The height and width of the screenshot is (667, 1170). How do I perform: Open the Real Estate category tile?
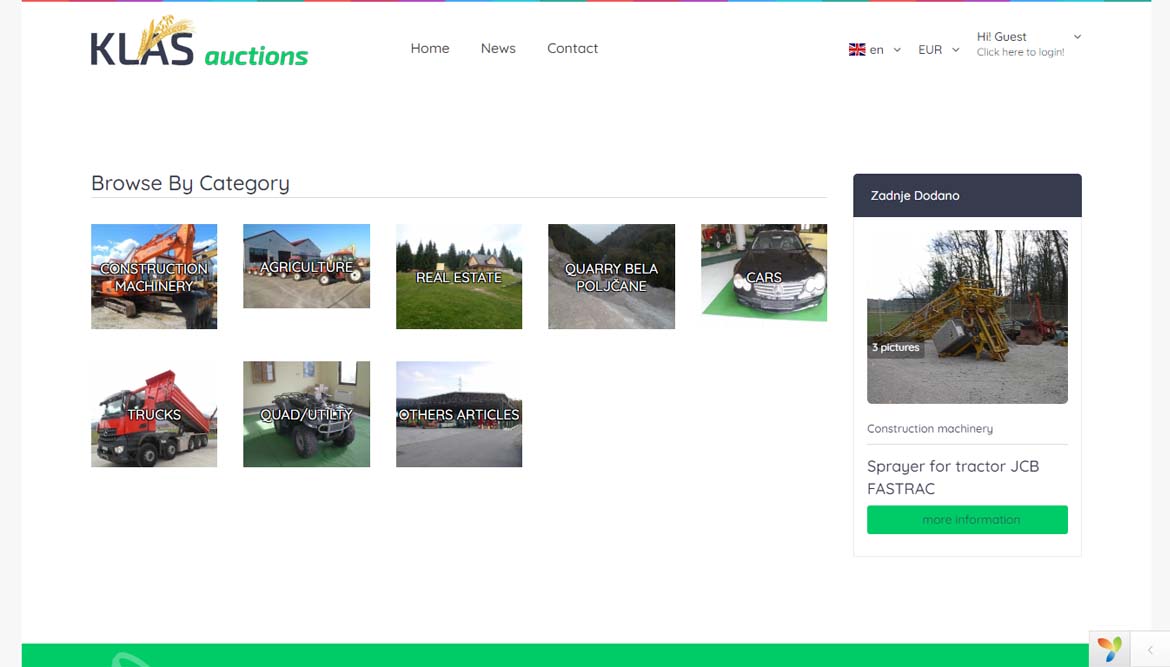459,277
